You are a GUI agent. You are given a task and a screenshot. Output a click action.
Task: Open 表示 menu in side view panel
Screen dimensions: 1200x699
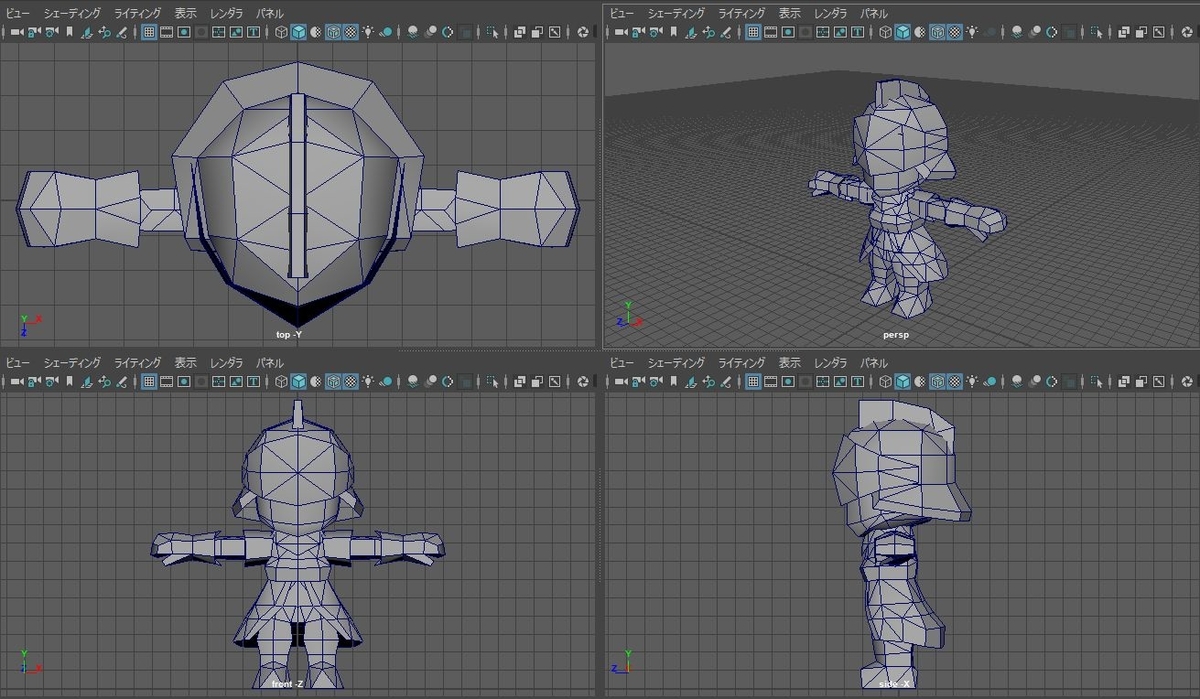(790, 362)
